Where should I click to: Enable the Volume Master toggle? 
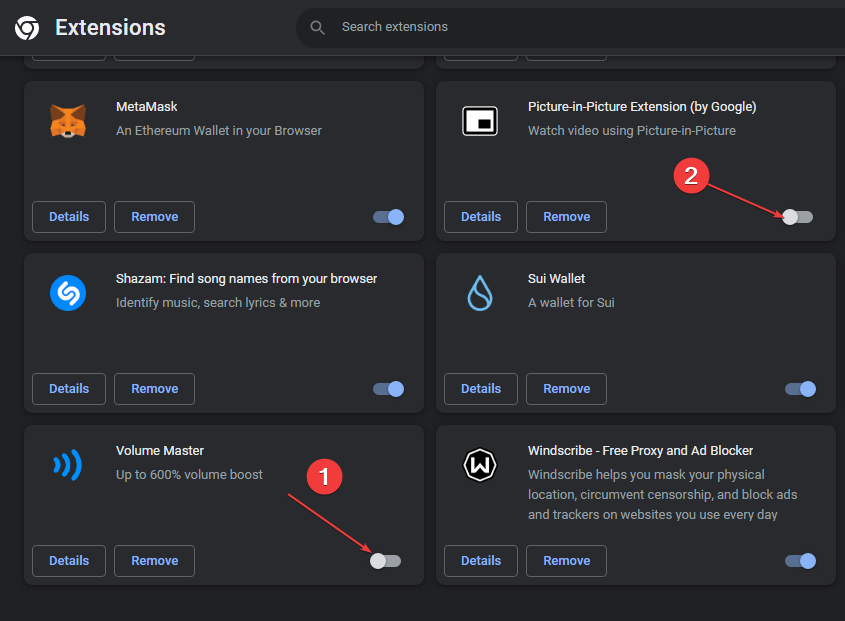coord(385,561)
